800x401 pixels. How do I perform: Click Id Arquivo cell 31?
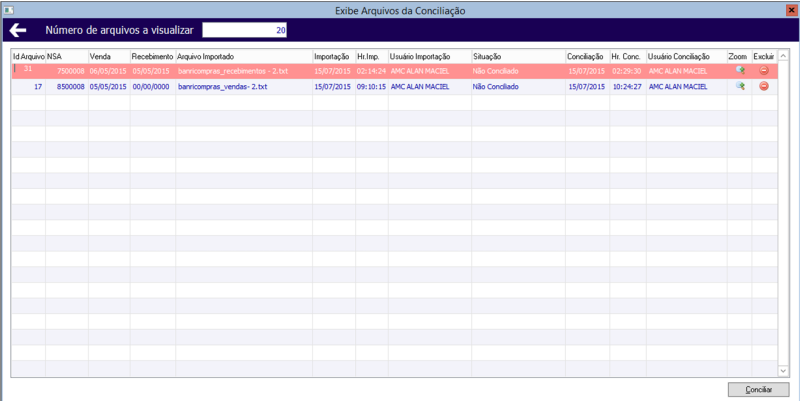tap(28, 68)
